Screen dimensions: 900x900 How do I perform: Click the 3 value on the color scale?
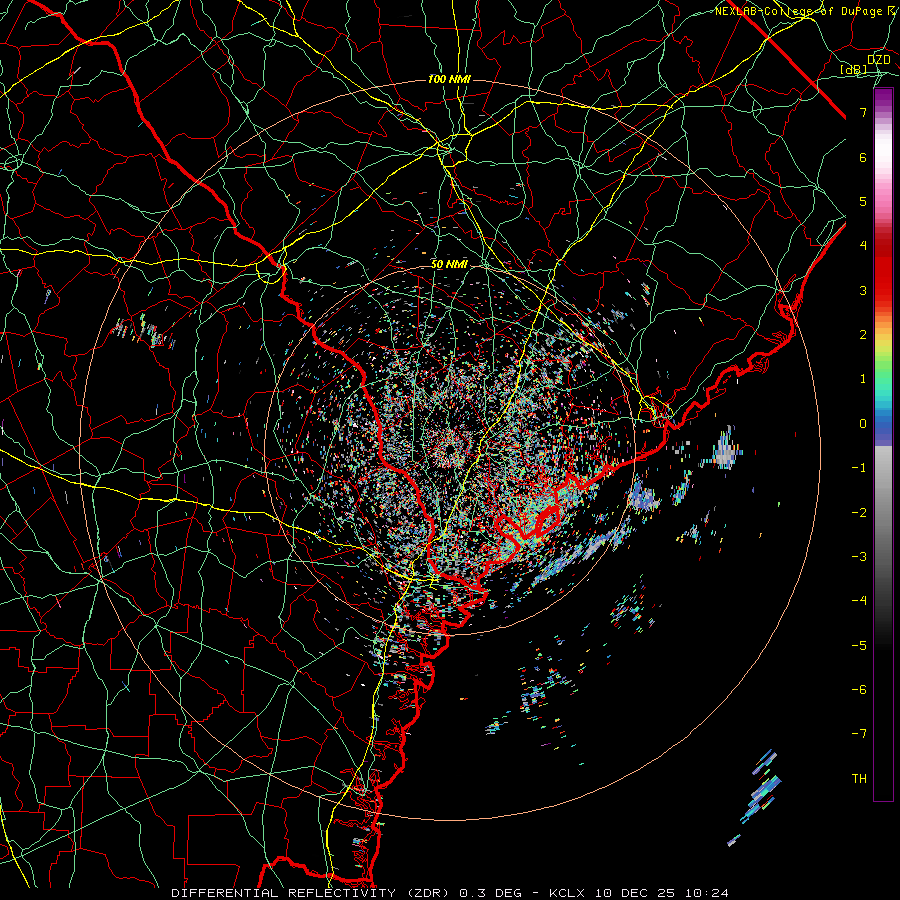point(863,290)
